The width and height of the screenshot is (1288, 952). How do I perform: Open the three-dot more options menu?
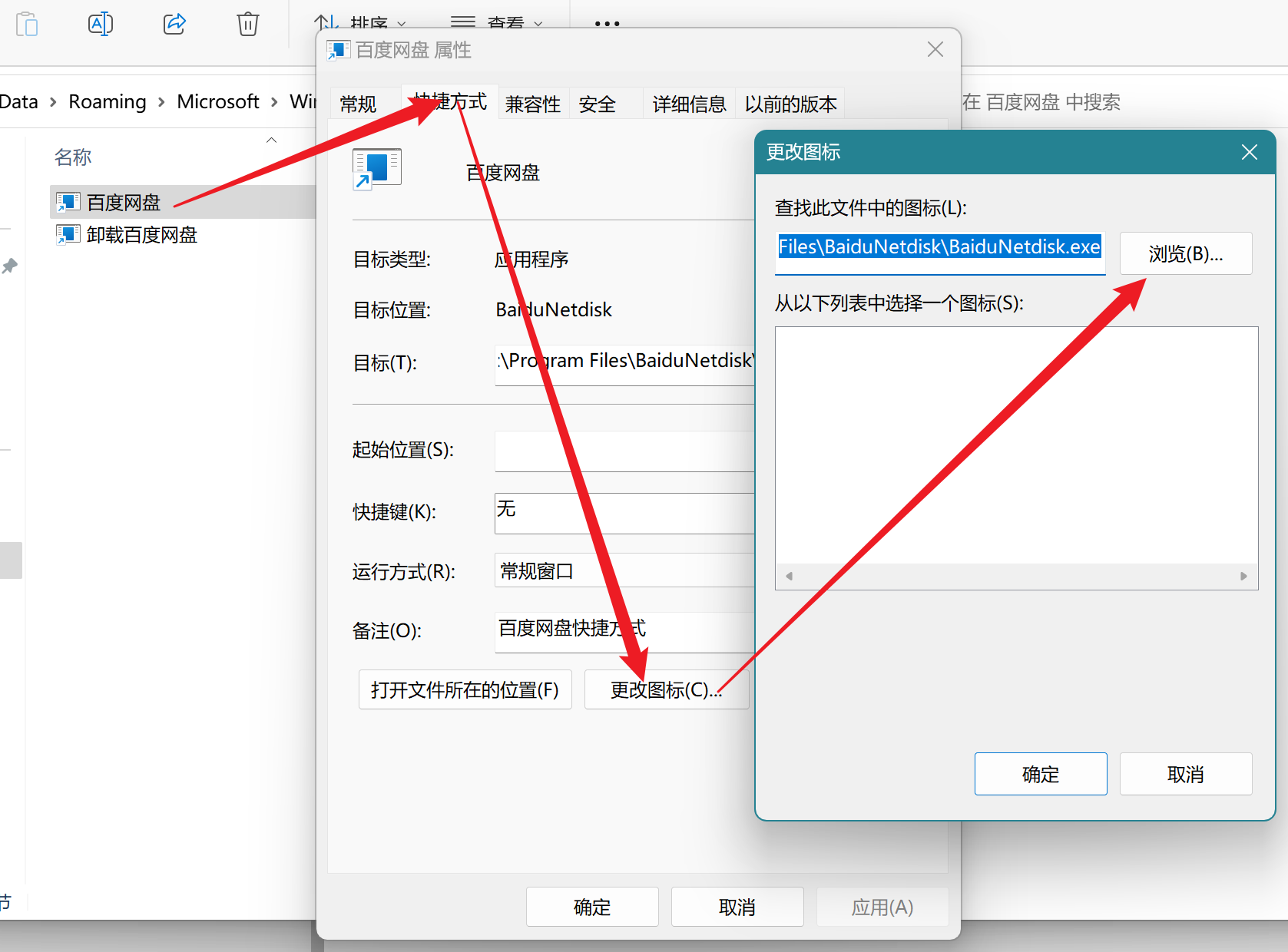pos(607,24)
